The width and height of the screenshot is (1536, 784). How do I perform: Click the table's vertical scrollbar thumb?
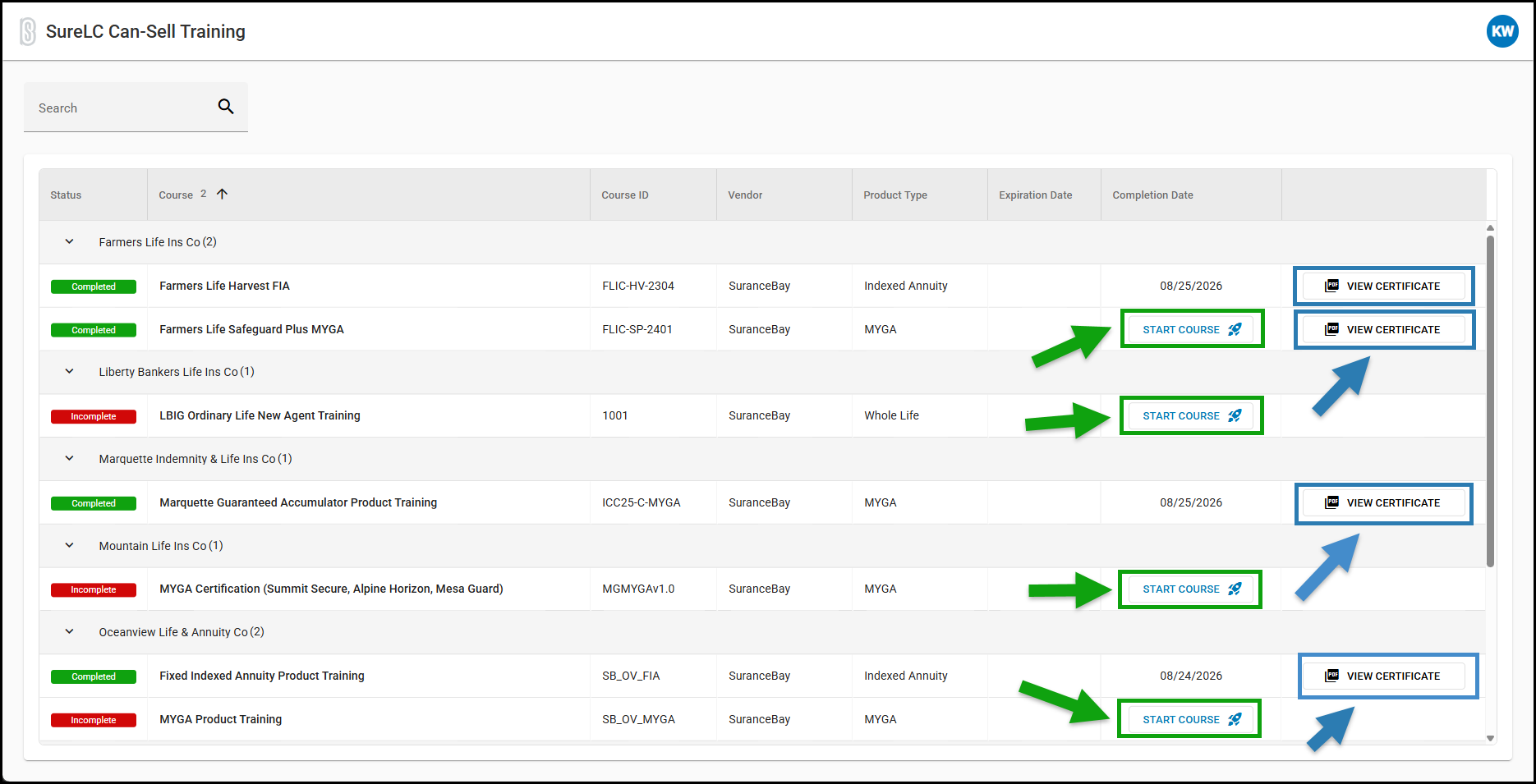[x=1490, y=401]
